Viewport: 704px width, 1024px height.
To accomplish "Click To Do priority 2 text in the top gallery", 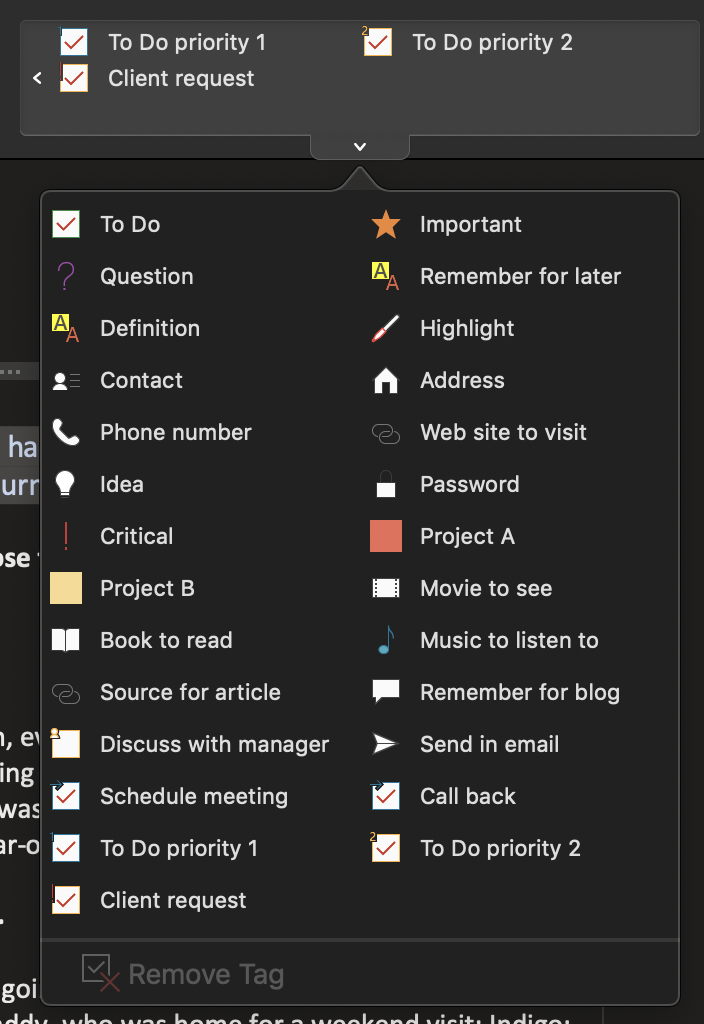I will [492, 42].
